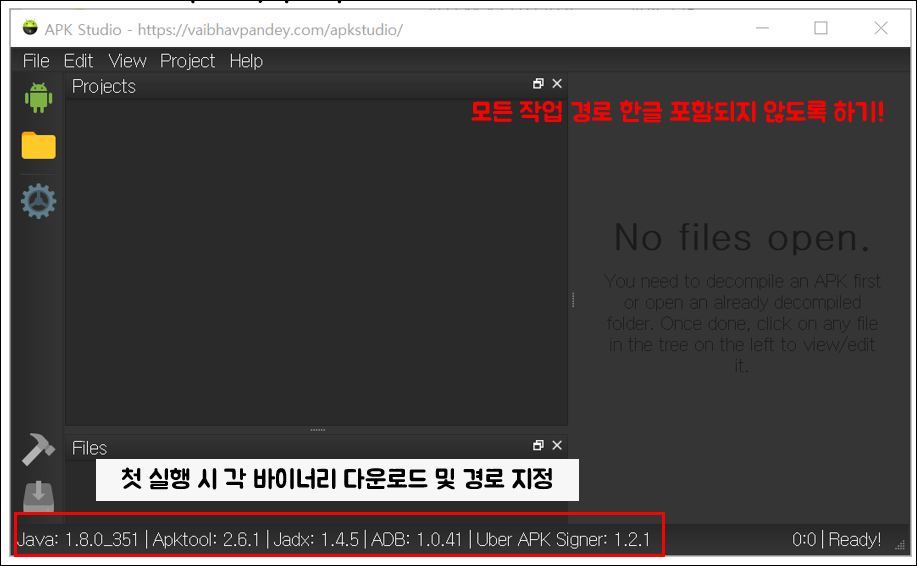Click the 0:0 cursor position indicator
Screen dimensions: 917x566
tap(804, 539)
